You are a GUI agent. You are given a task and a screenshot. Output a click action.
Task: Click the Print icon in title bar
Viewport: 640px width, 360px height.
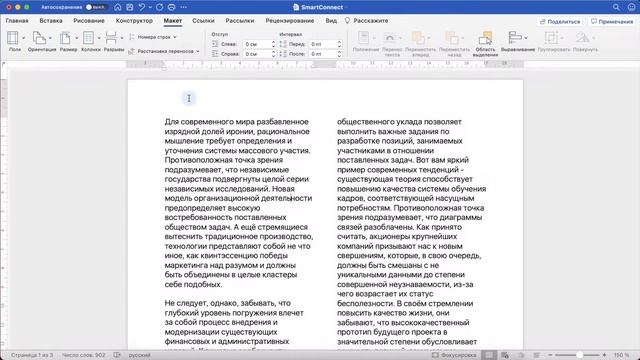172,7
